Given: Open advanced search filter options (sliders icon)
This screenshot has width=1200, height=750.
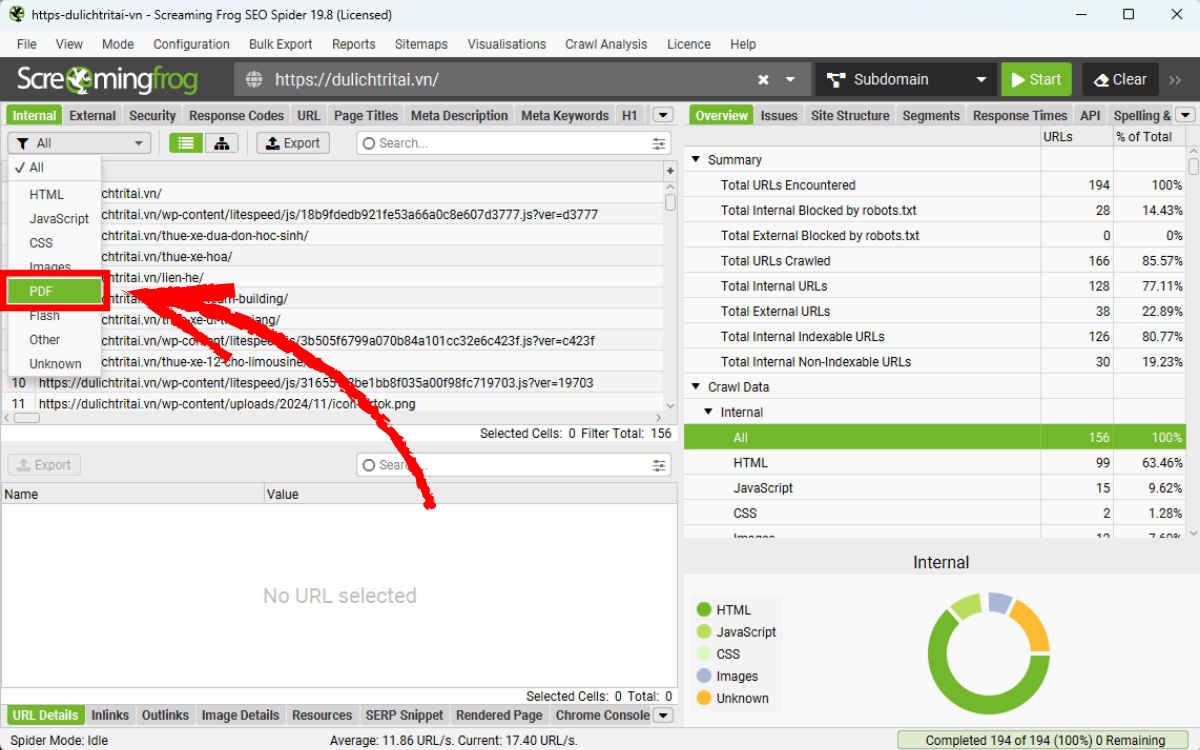Looking at the screenshot, I should pos(658,143).
